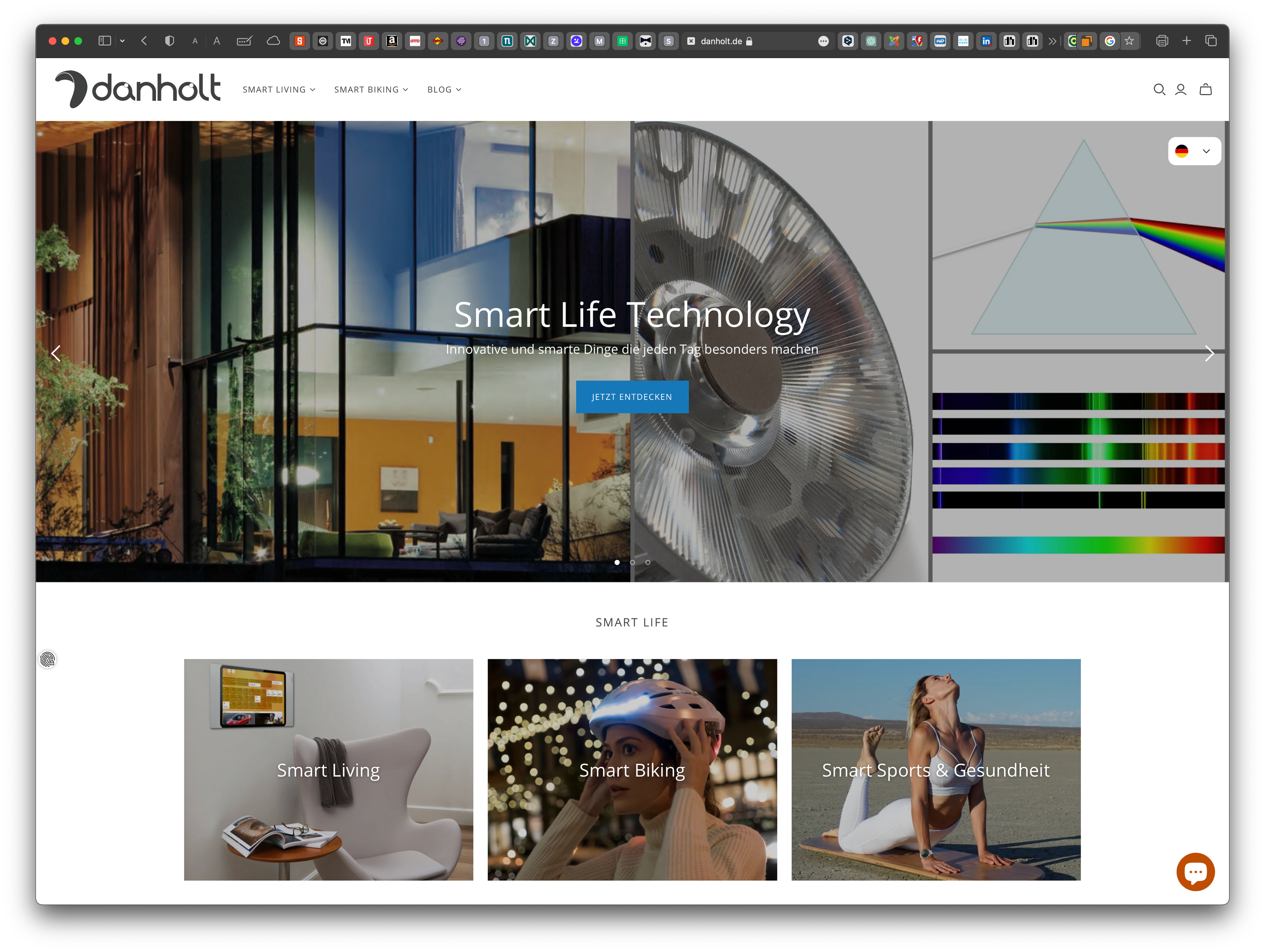The image size is (1265, 952).
Task: Click the Amazon pinned tab icon
Action: click(x=392, y=41)
